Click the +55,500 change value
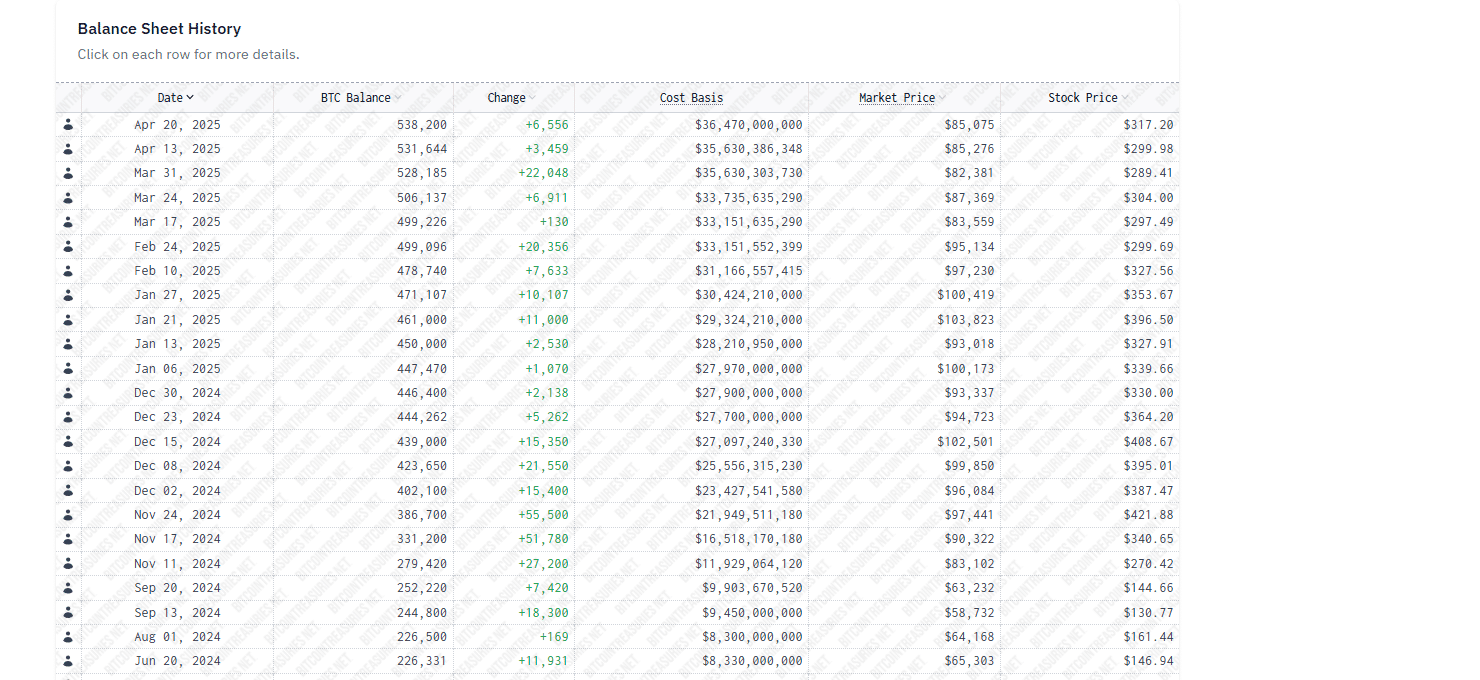This screenshot has width=1480, height=680. tap(543, 515)
